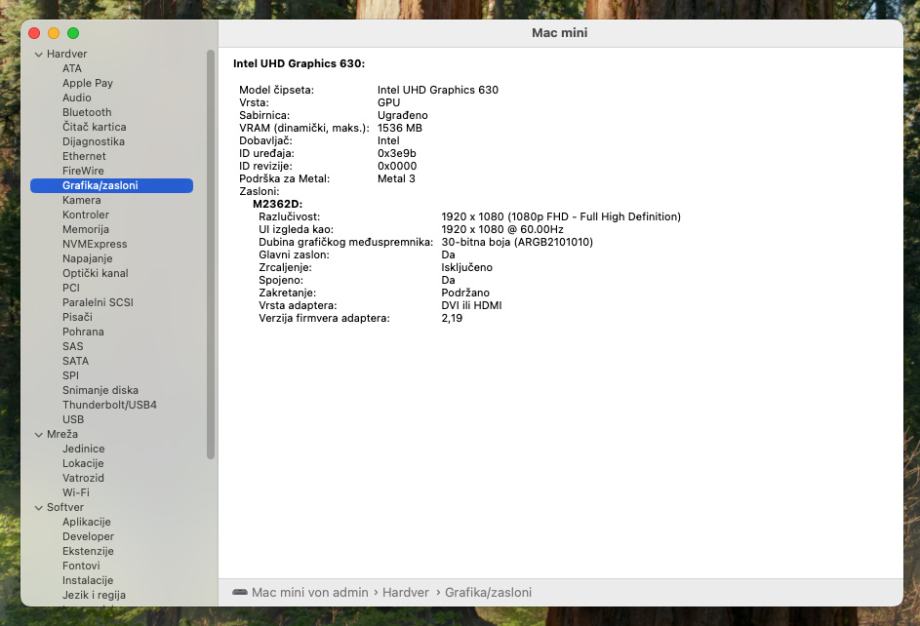
Task: Click the M2362D display name
Action: [277, 204]
